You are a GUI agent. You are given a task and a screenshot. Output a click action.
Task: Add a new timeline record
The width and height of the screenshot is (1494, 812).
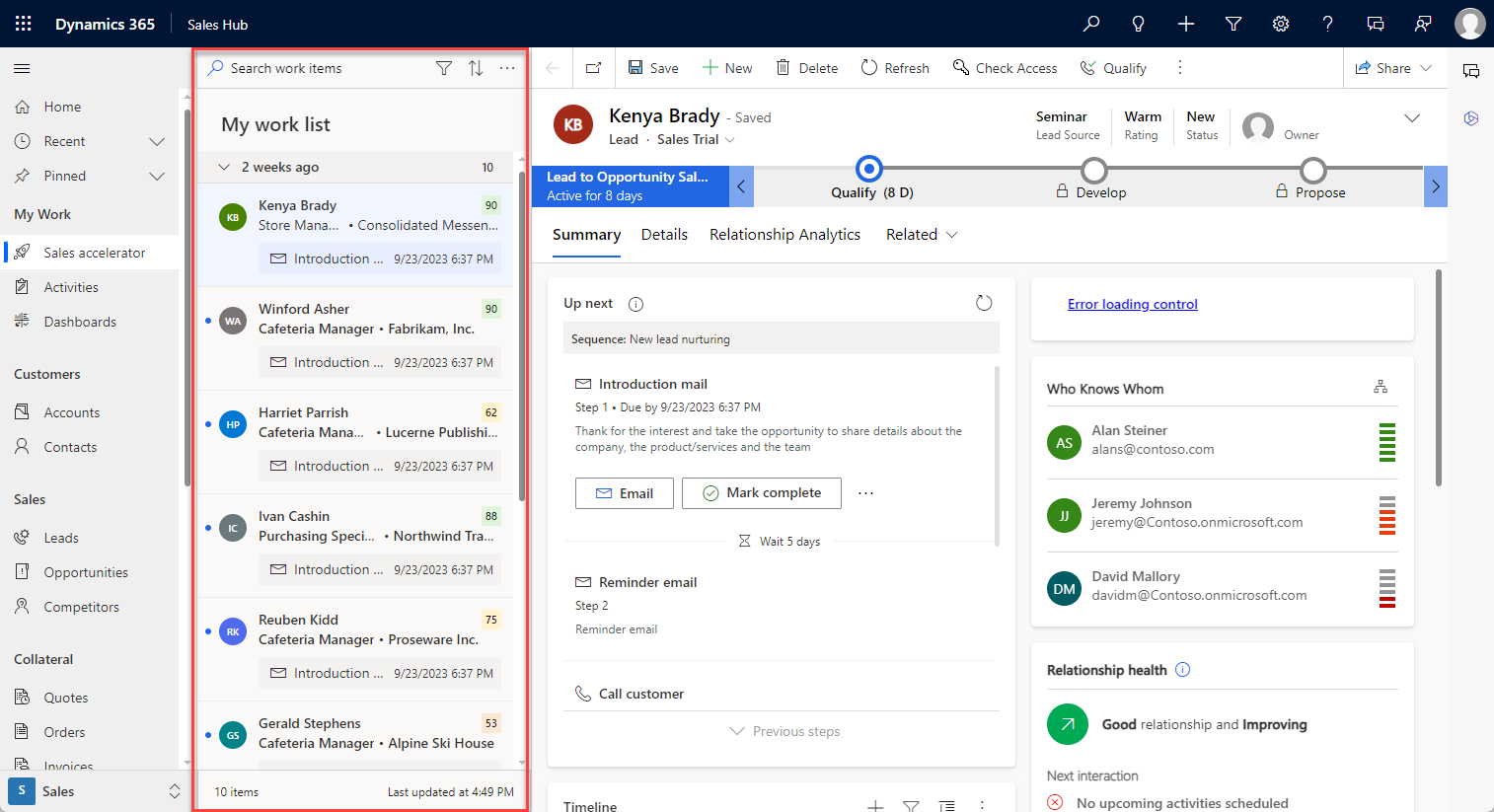tap(875, 806)
